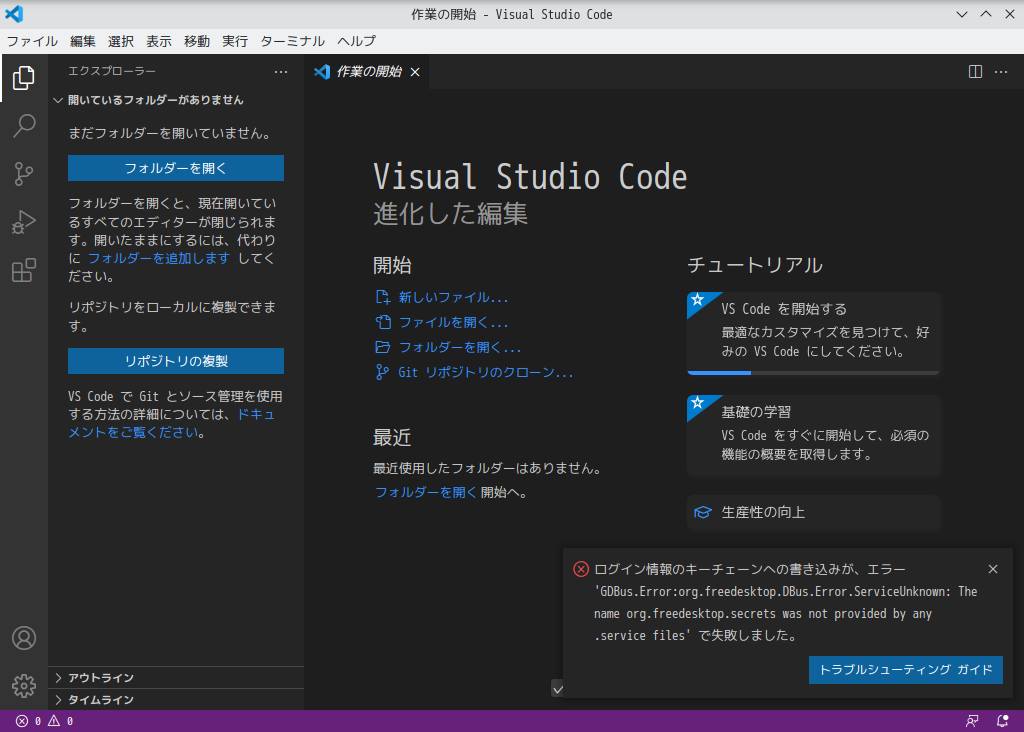
Task: Open the 編集 menu
Action: coord(83,41)
